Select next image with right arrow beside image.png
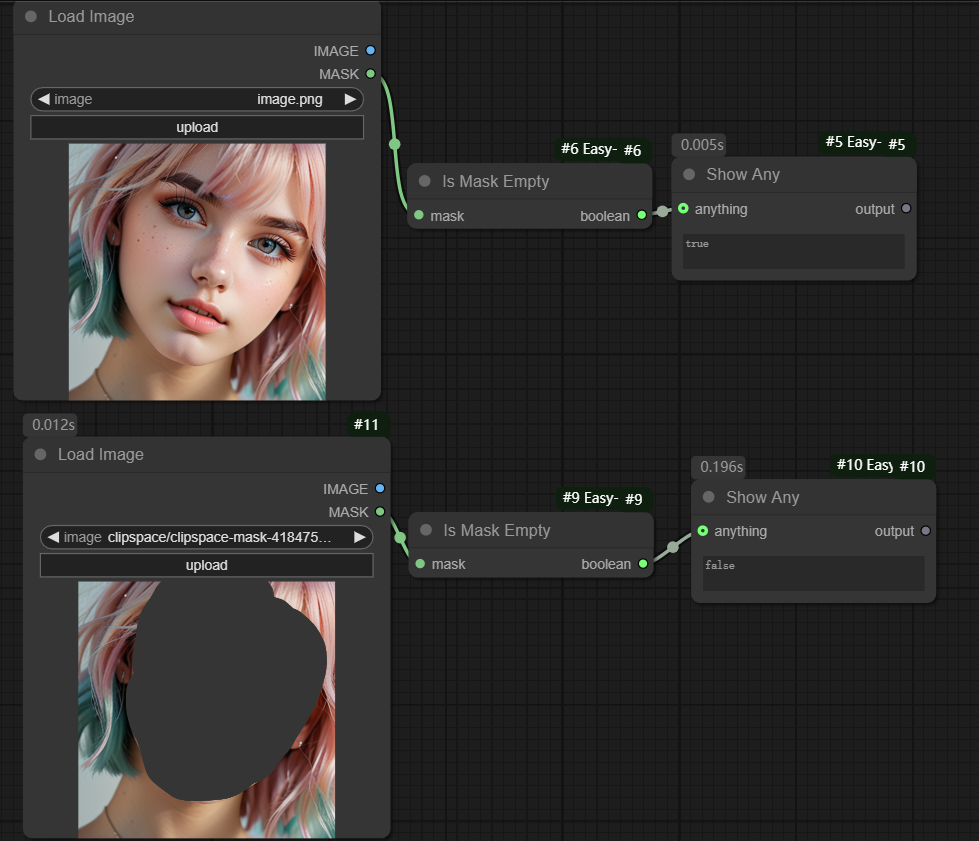 click(350, 99)
